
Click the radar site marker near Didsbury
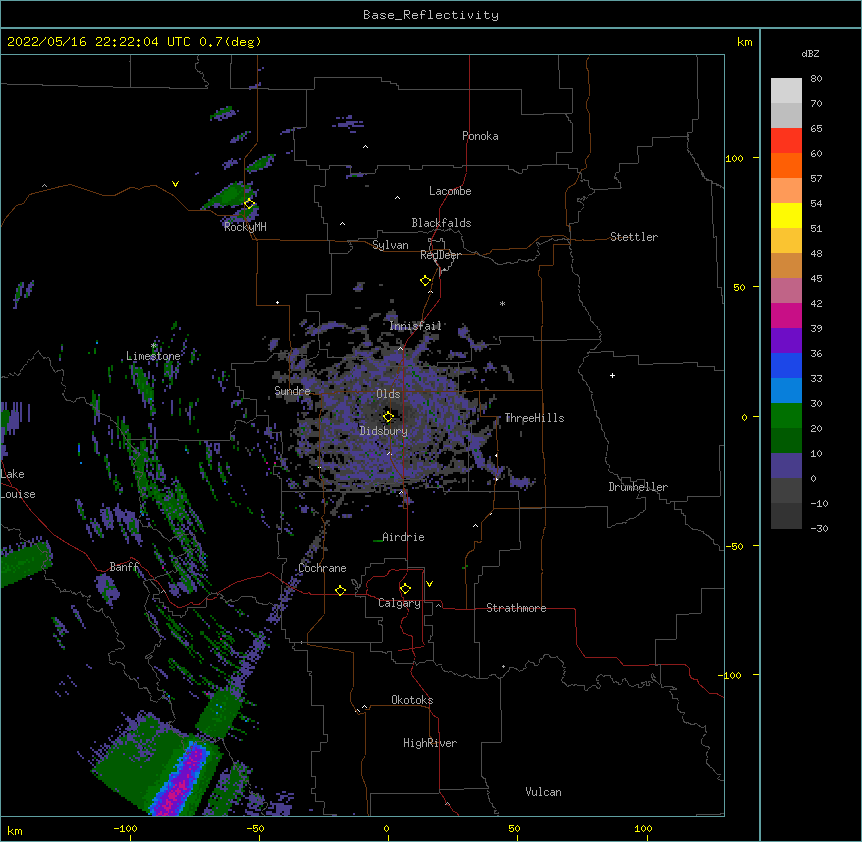(x=388, y=417)
